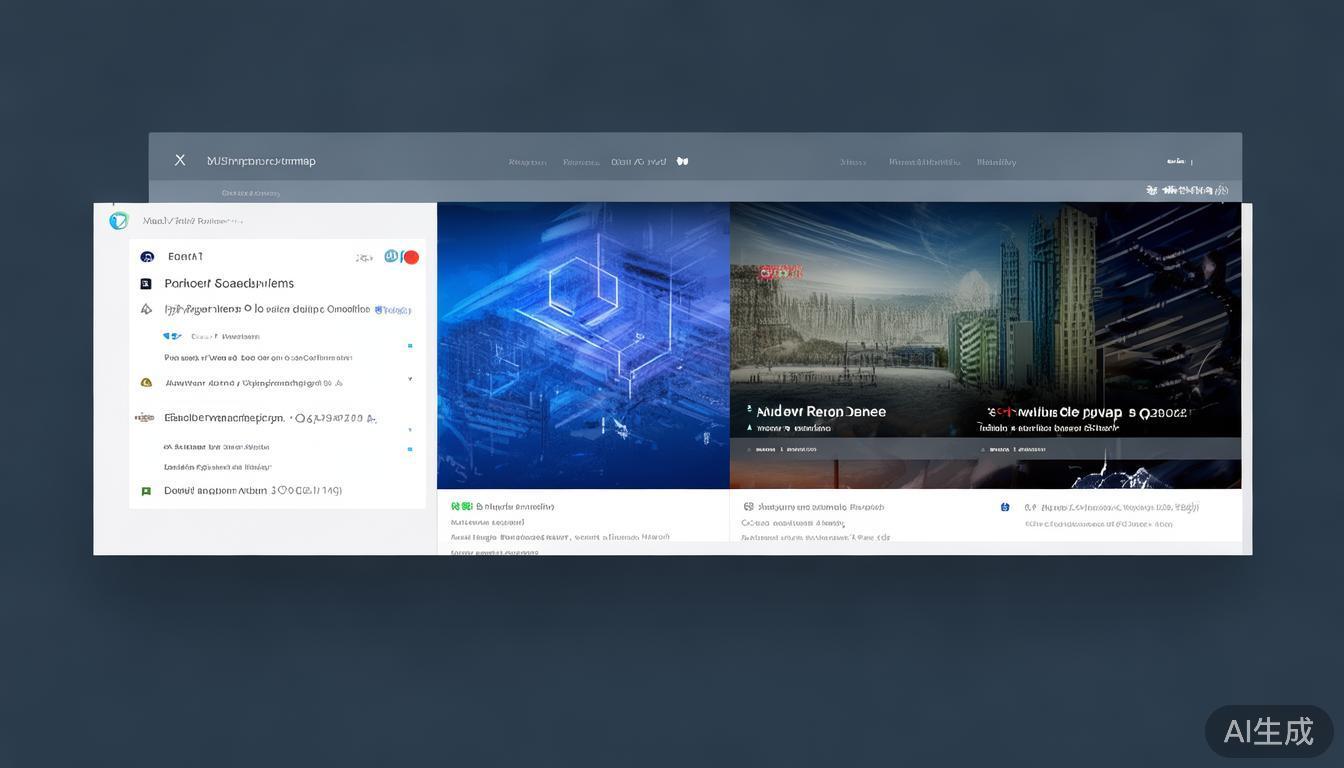Expand the dropdown arrow on yellow icon row

pos(410,379)
